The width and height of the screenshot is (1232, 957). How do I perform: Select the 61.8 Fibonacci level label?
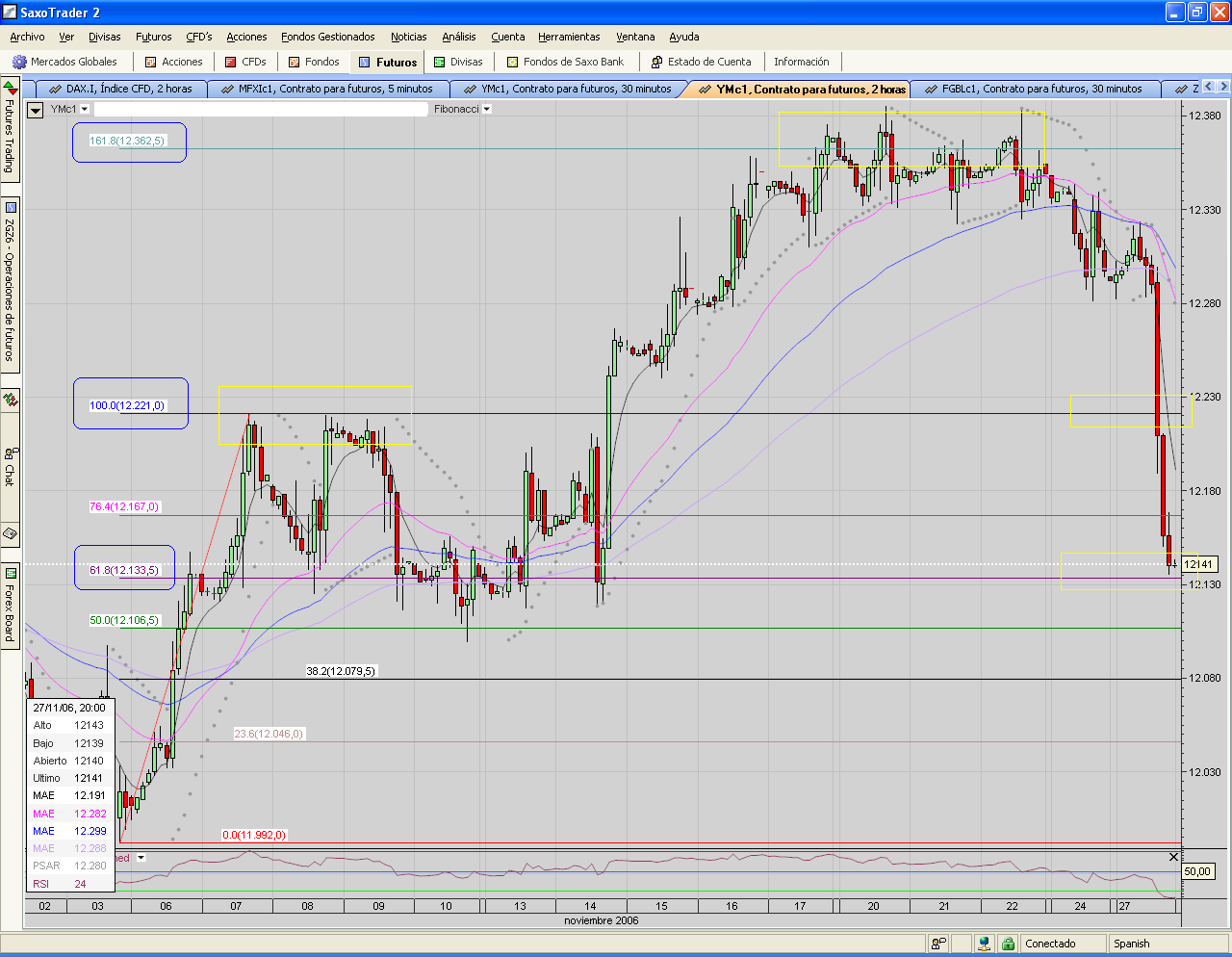click(x=124, y=570)
